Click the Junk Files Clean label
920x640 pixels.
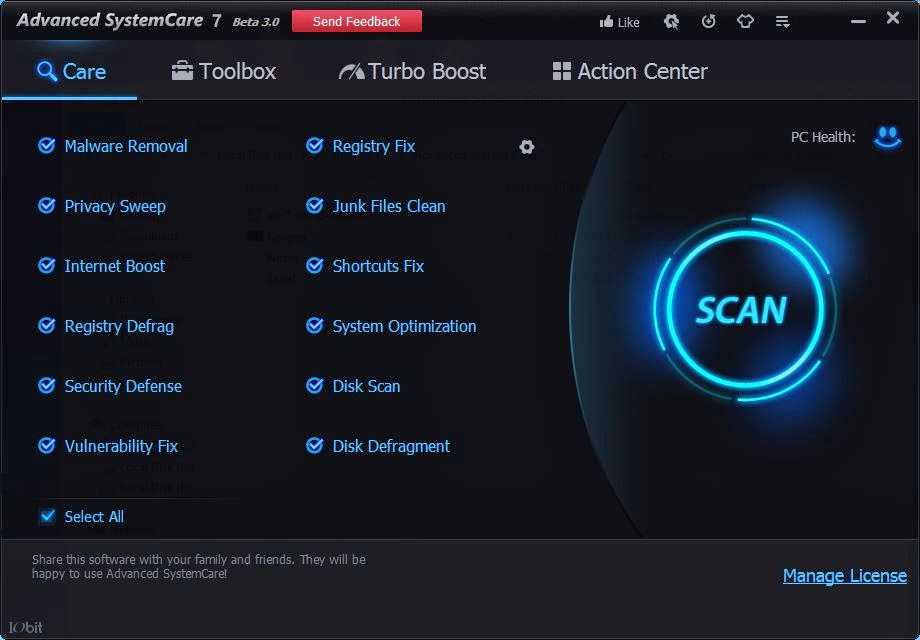389,206
